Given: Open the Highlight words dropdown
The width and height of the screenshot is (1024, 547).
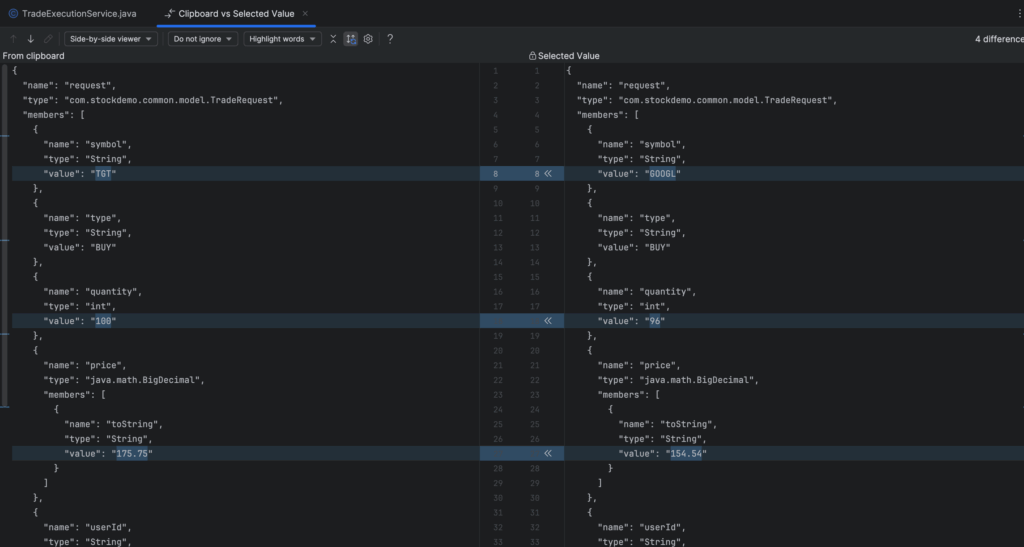Looking at the screenshot, I should point(282,39).
